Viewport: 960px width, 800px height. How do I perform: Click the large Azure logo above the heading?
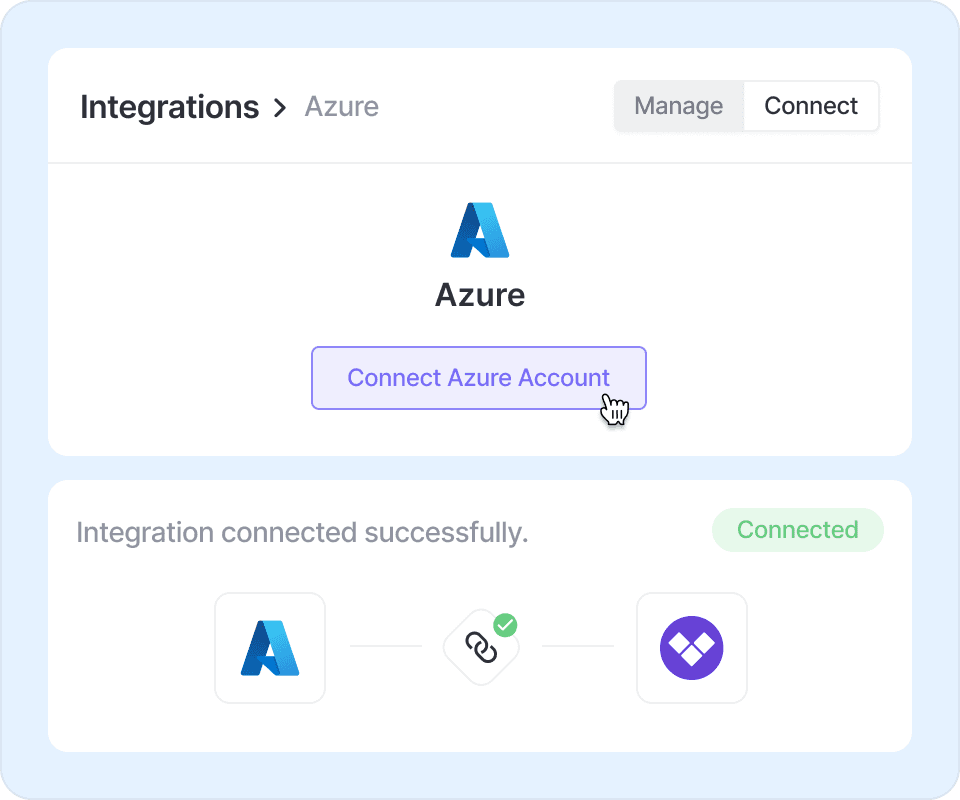coord(480,231)
